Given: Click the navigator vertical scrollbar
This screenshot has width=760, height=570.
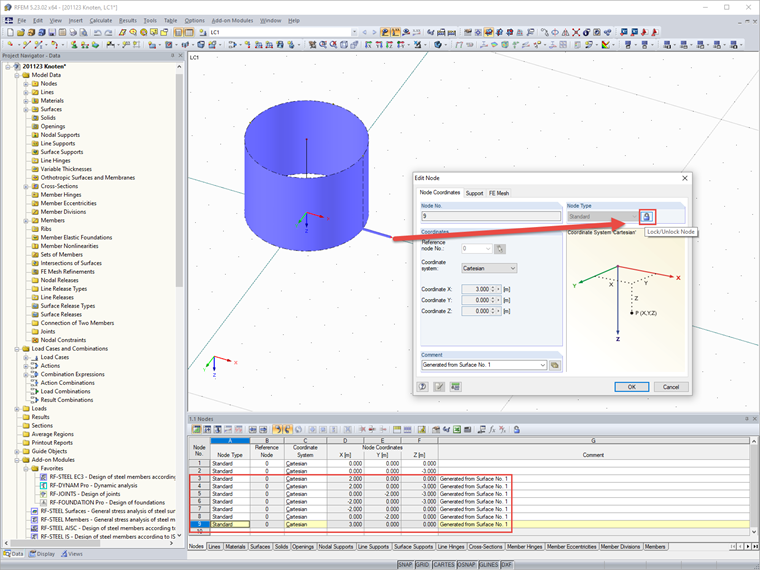Looking at the screenshot, I should pyautogui.click(x=179, y=179).
